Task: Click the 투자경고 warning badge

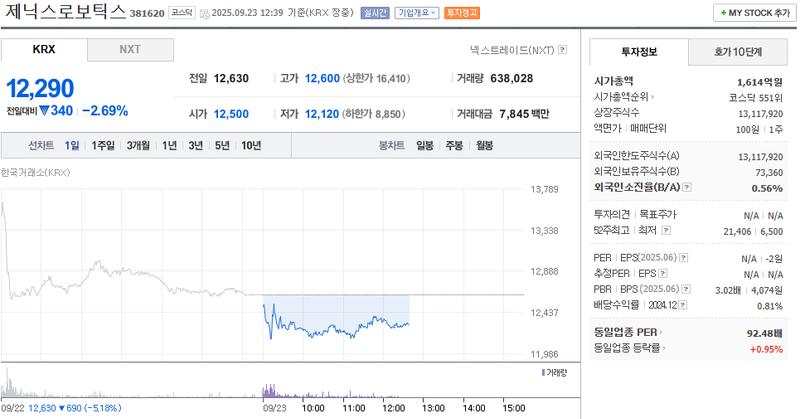Action: coord(462,13)
